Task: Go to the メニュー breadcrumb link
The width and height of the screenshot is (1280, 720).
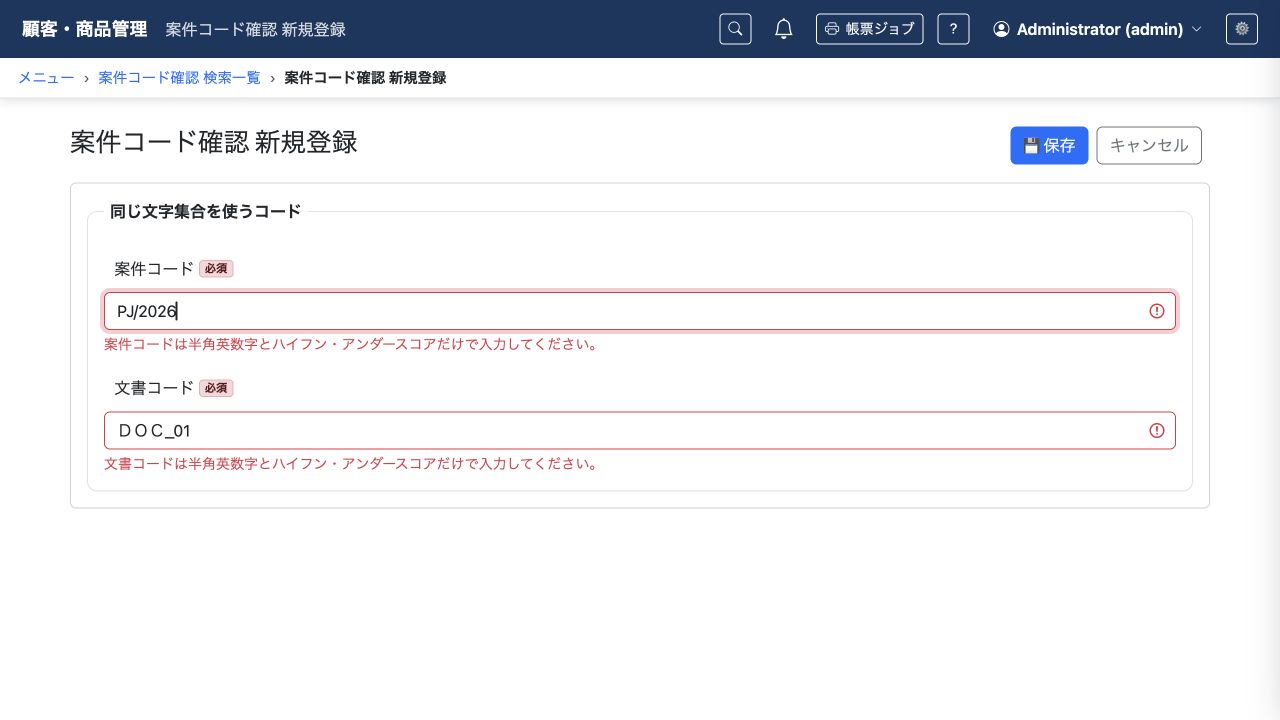Action: pos(46,77)
